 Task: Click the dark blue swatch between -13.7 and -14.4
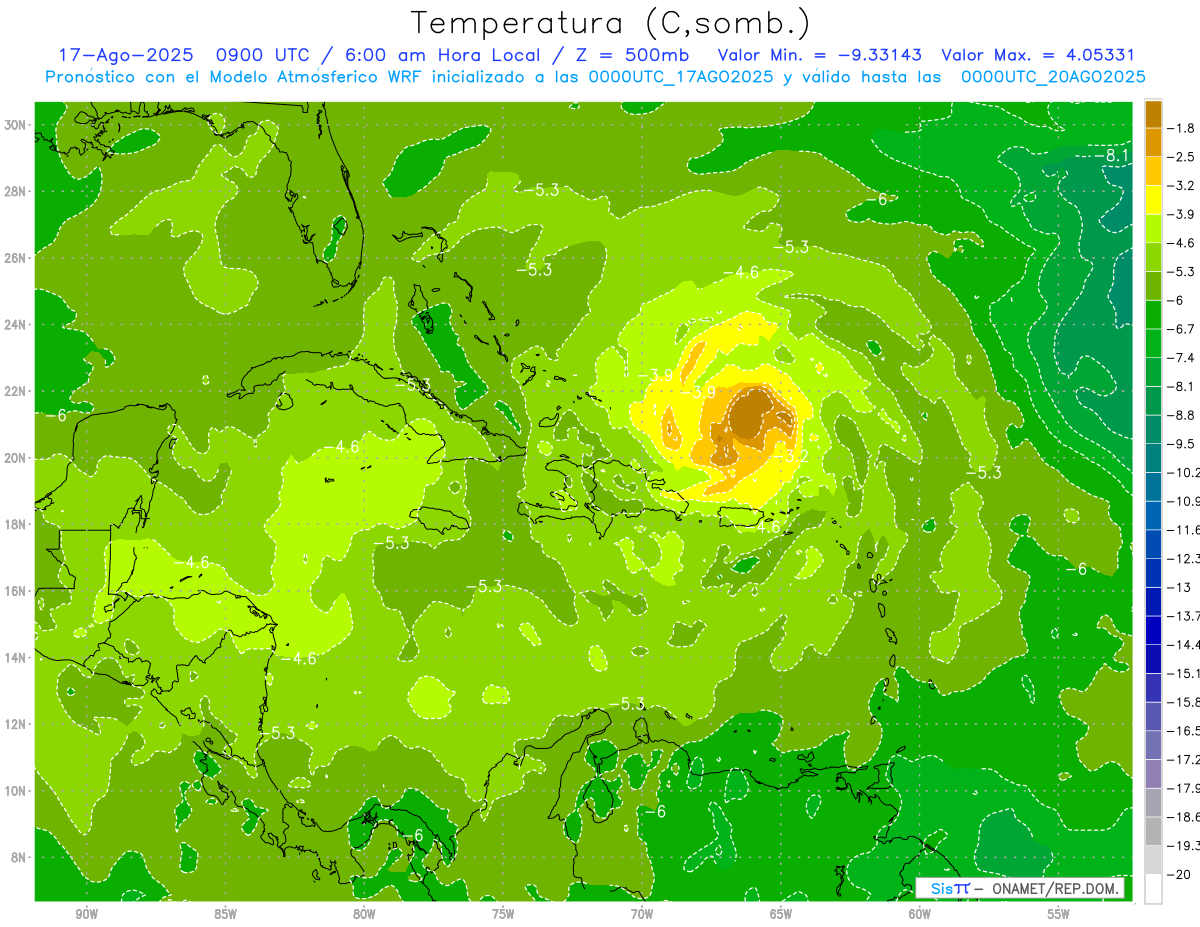click(x=1153, y=630)
